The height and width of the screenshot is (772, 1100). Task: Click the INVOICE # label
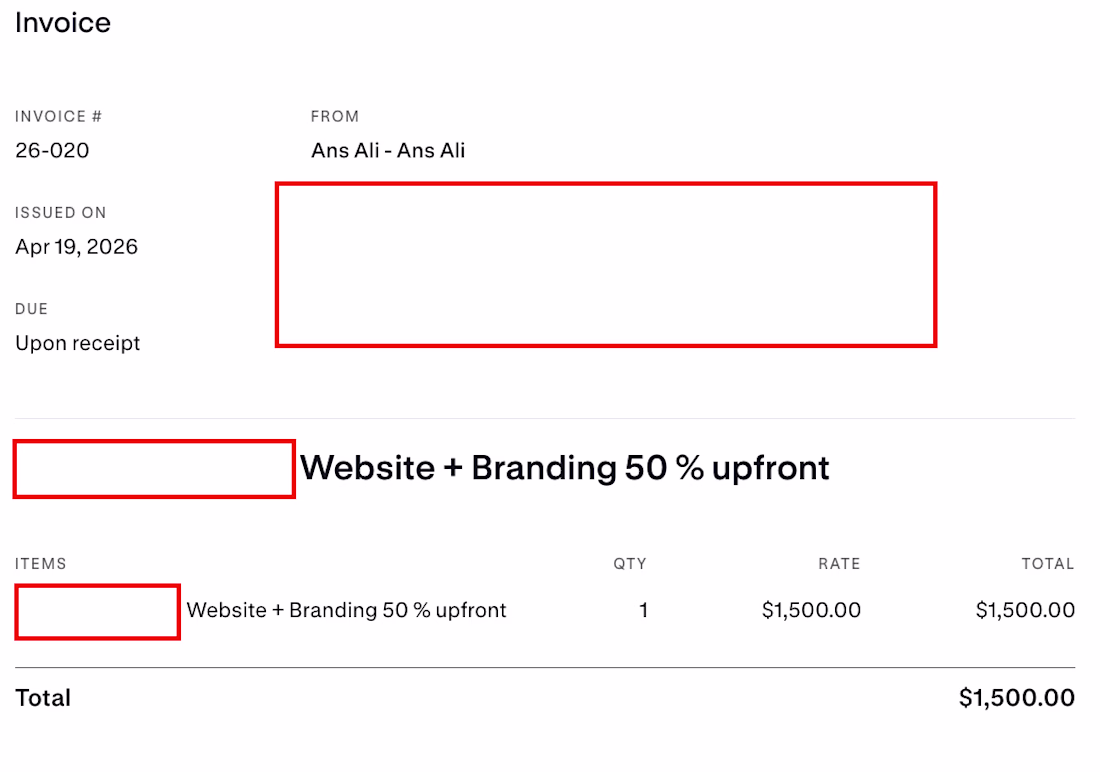tap(59, 117)
